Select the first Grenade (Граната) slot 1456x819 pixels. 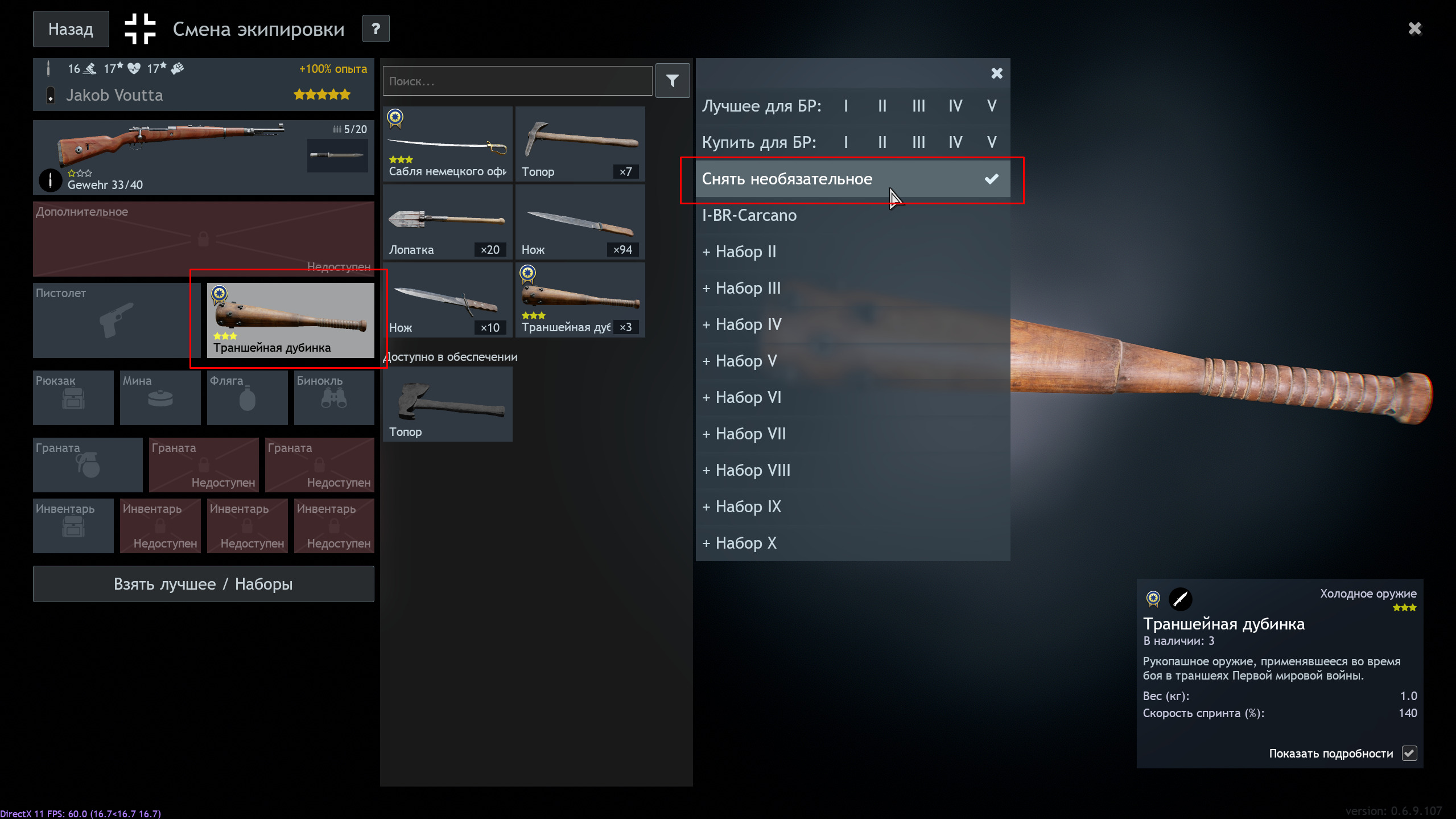point(88,464)
